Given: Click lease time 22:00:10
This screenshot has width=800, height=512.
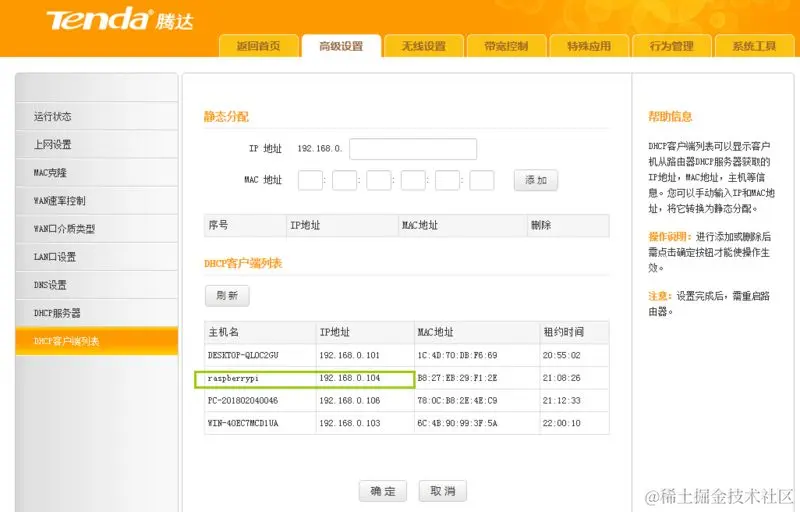Looking at the screenshot, I should coord(561,423).
